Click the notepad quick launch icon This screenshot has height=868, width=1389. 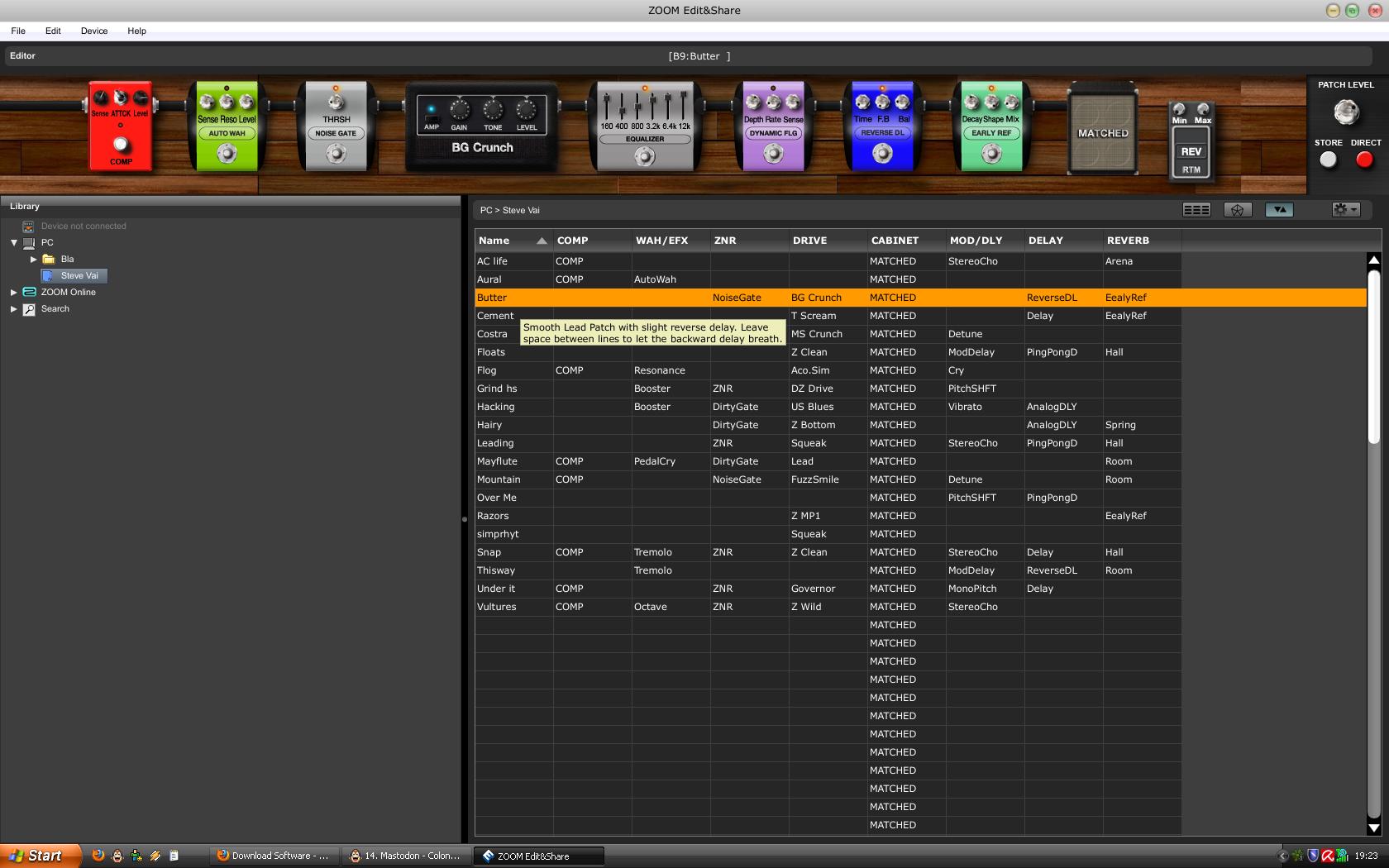174,856
